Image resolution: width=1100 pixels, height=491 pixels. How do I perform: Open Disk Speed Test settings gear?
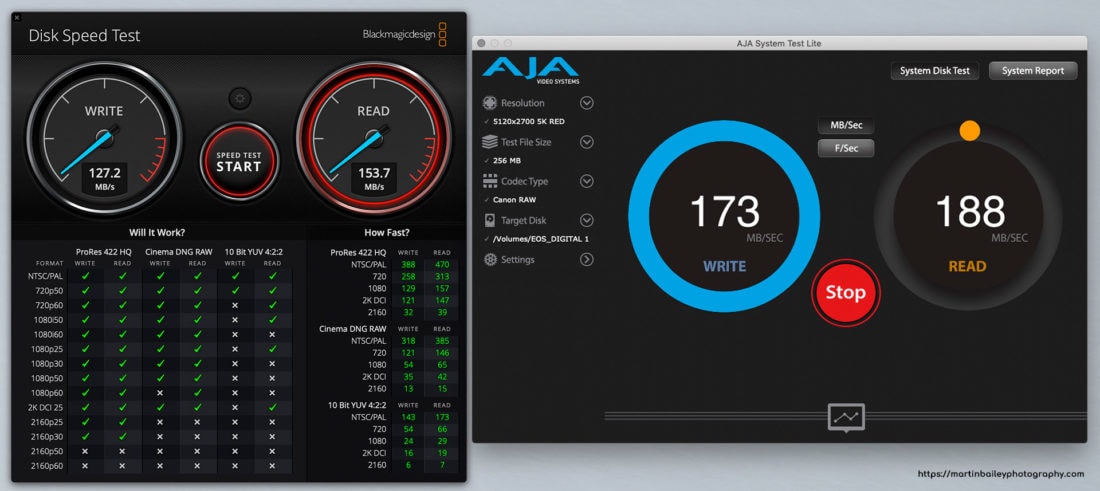(239, 98)
